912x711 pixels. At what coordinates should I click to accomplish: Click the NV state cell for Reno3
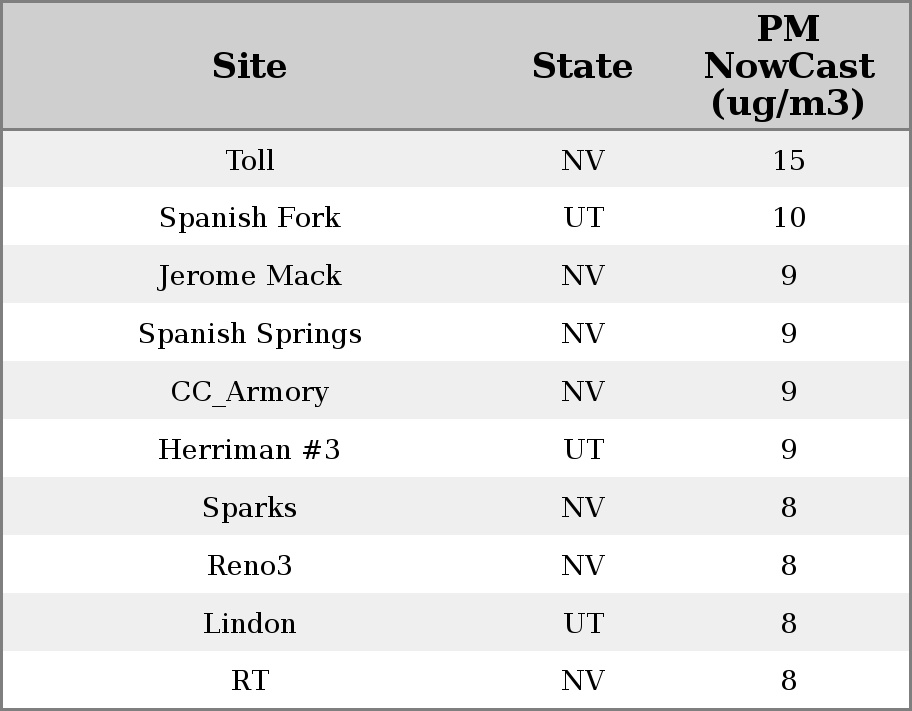coord(583,566)
